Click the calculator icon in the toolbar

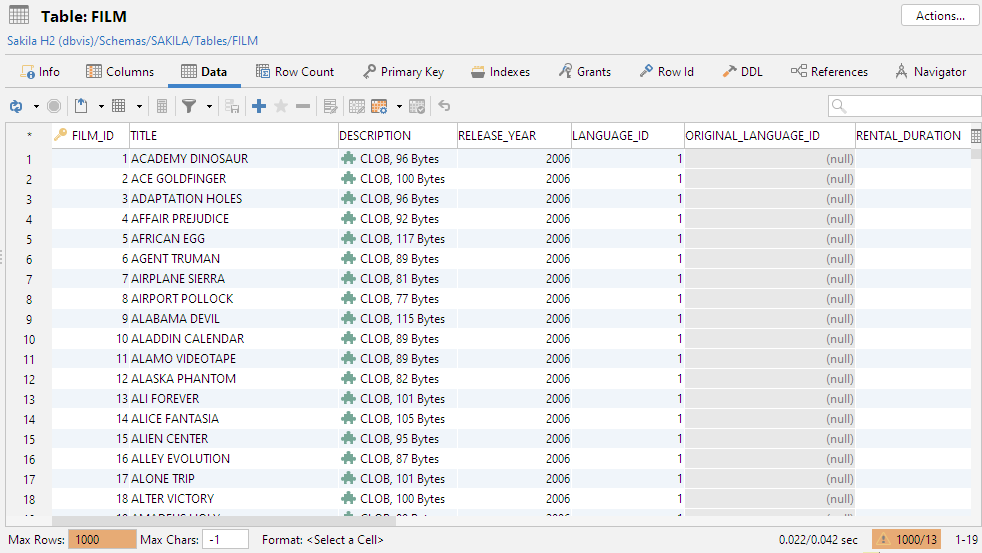[162, 106]
